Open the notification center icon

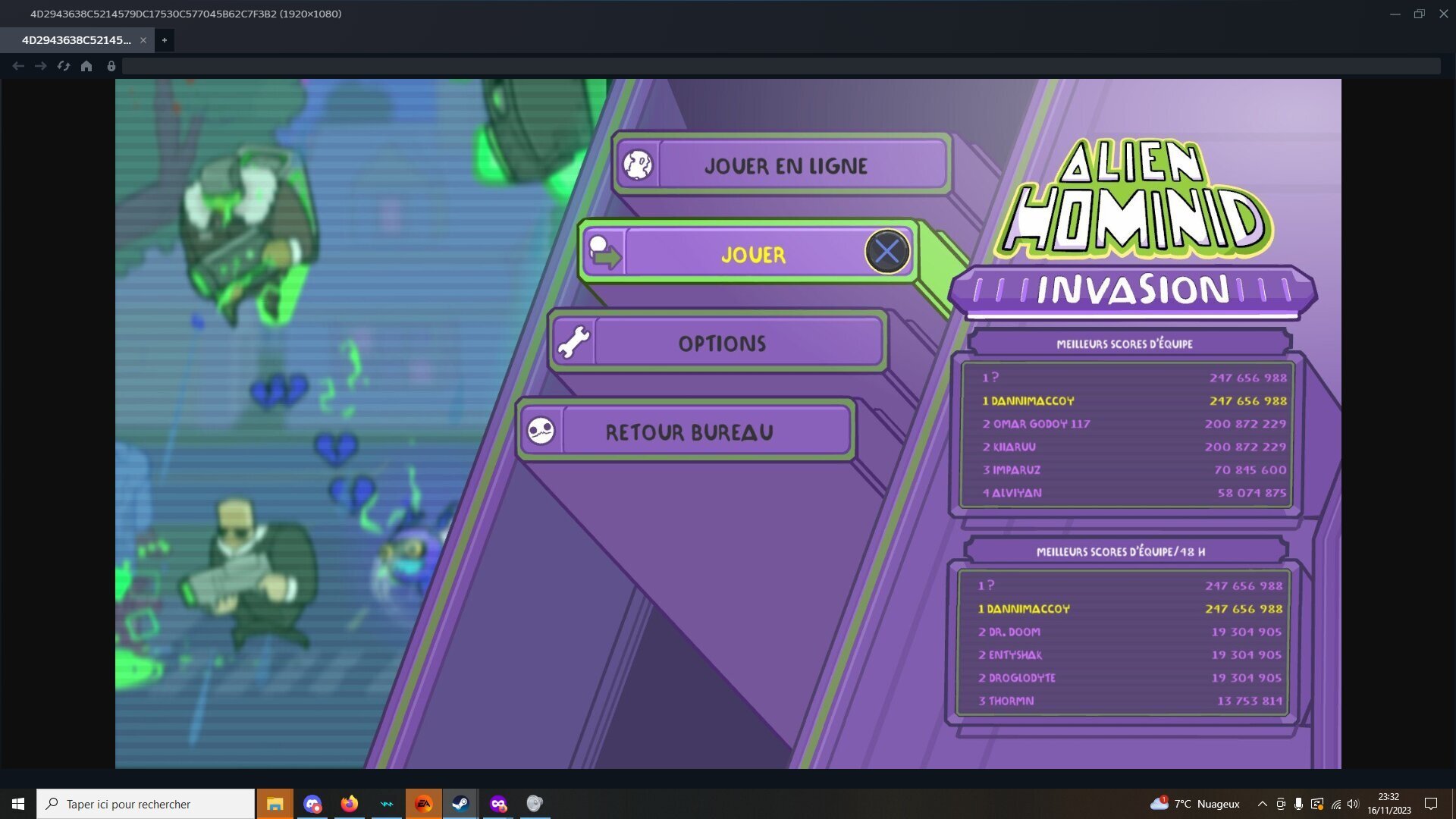point(1431,804)
